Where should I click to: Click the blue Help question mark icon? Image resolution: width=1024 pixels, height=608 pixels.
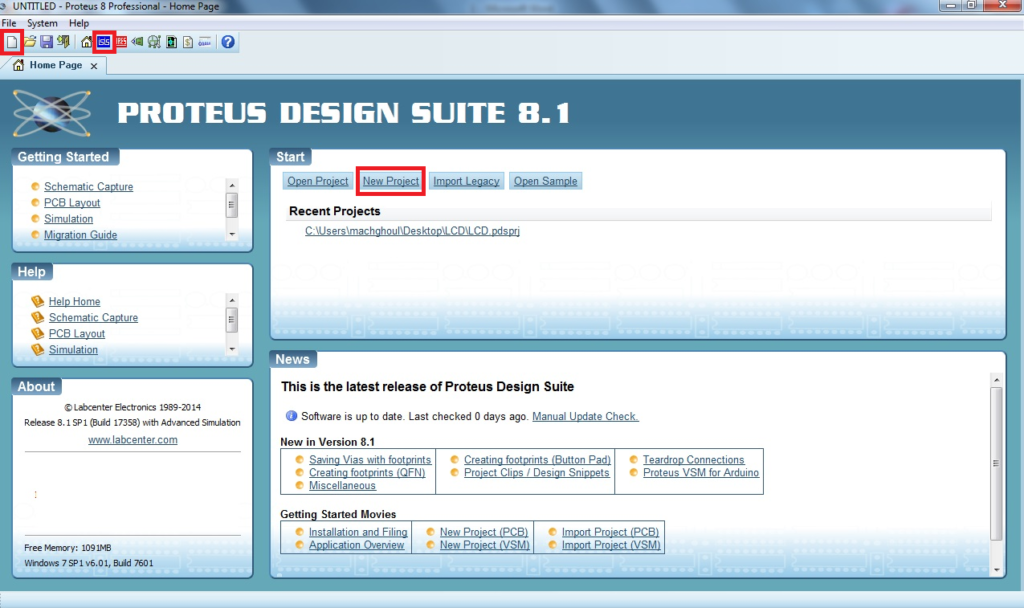[228, 42]
